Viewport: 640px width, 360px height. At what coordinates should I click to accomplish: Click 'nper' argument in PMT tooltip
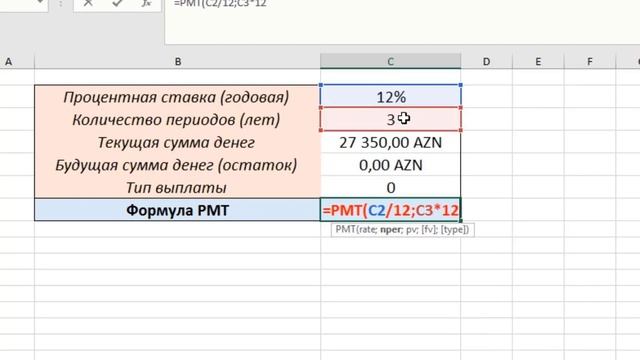pyautogui.click(x=391, y=230)
